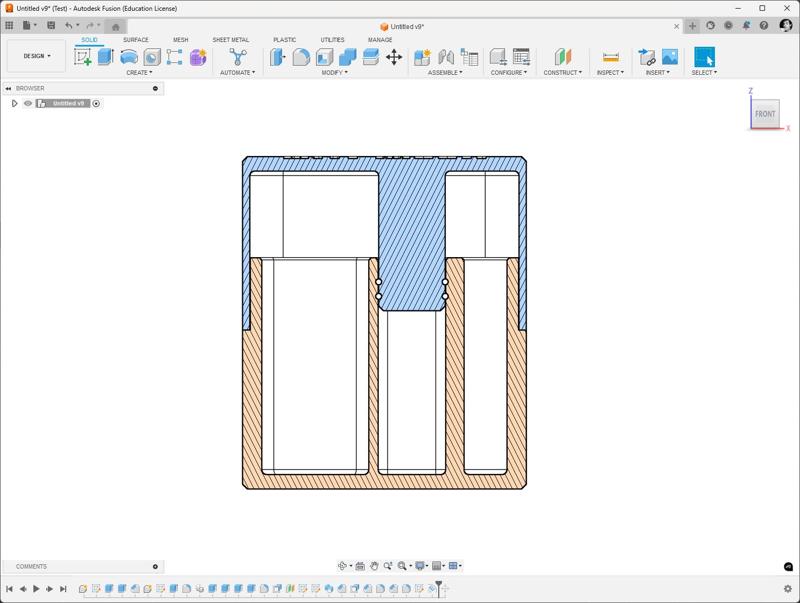Start a new sketch with Create Sketch
This screenshot has width=800, height=603.
tap(83, 57)
